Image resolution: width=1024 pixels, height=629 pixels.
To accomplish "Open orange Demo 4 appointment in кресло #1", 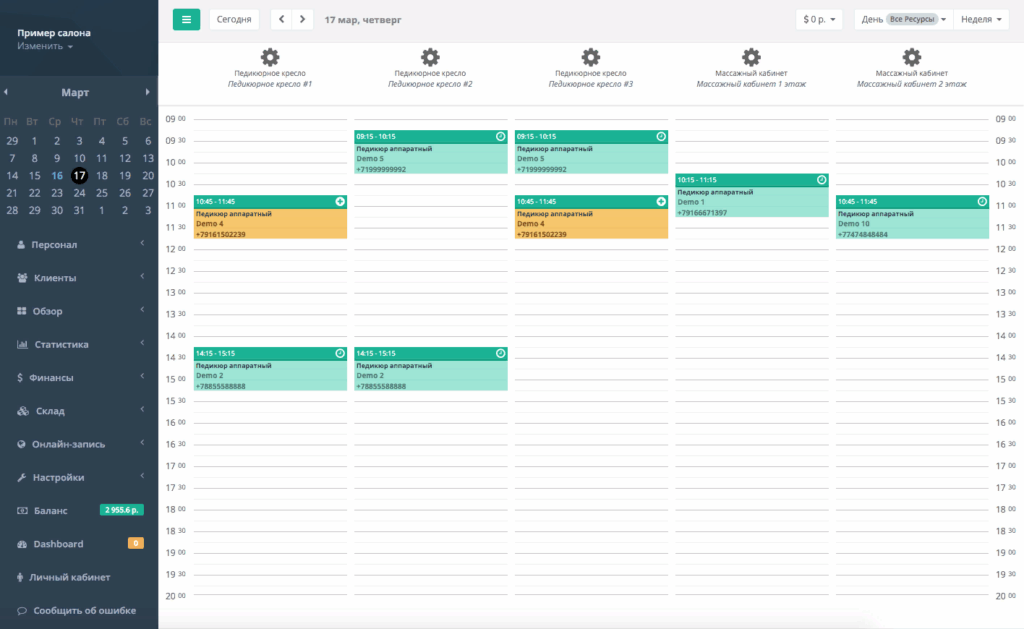I will pos(270,218).
